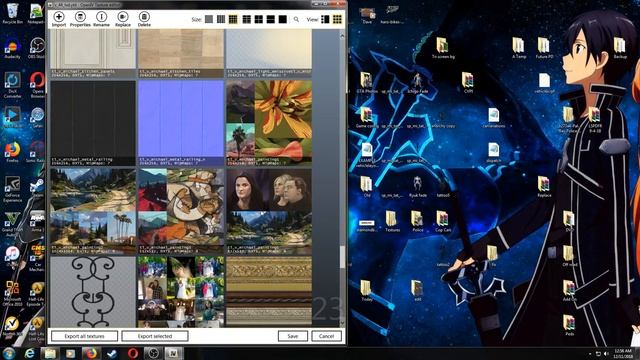The image size is (640, 360).
Task: Pick the fourth thumbnail size grid option
Action: pos(247,19)
